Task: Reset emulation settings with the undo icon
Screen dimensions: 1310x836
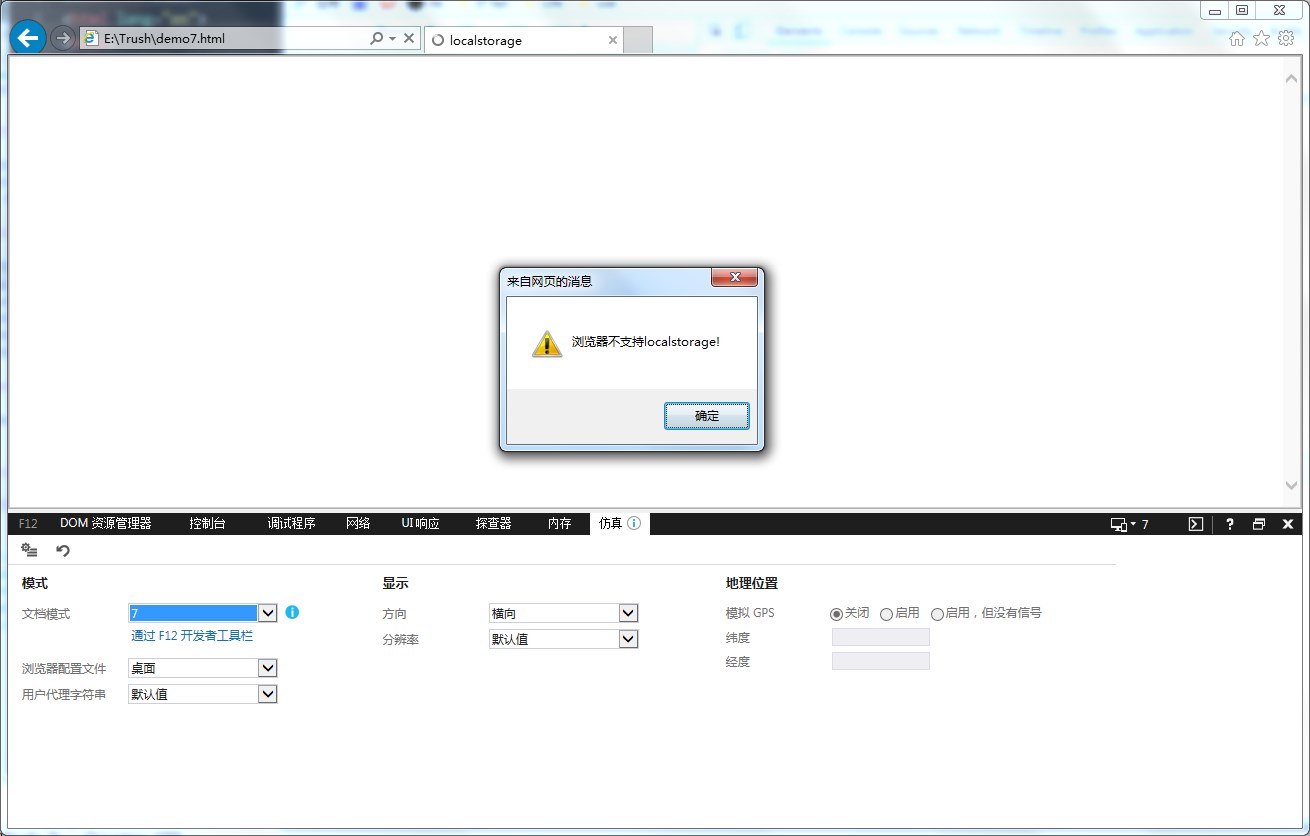Action: [x=63, y=550]
